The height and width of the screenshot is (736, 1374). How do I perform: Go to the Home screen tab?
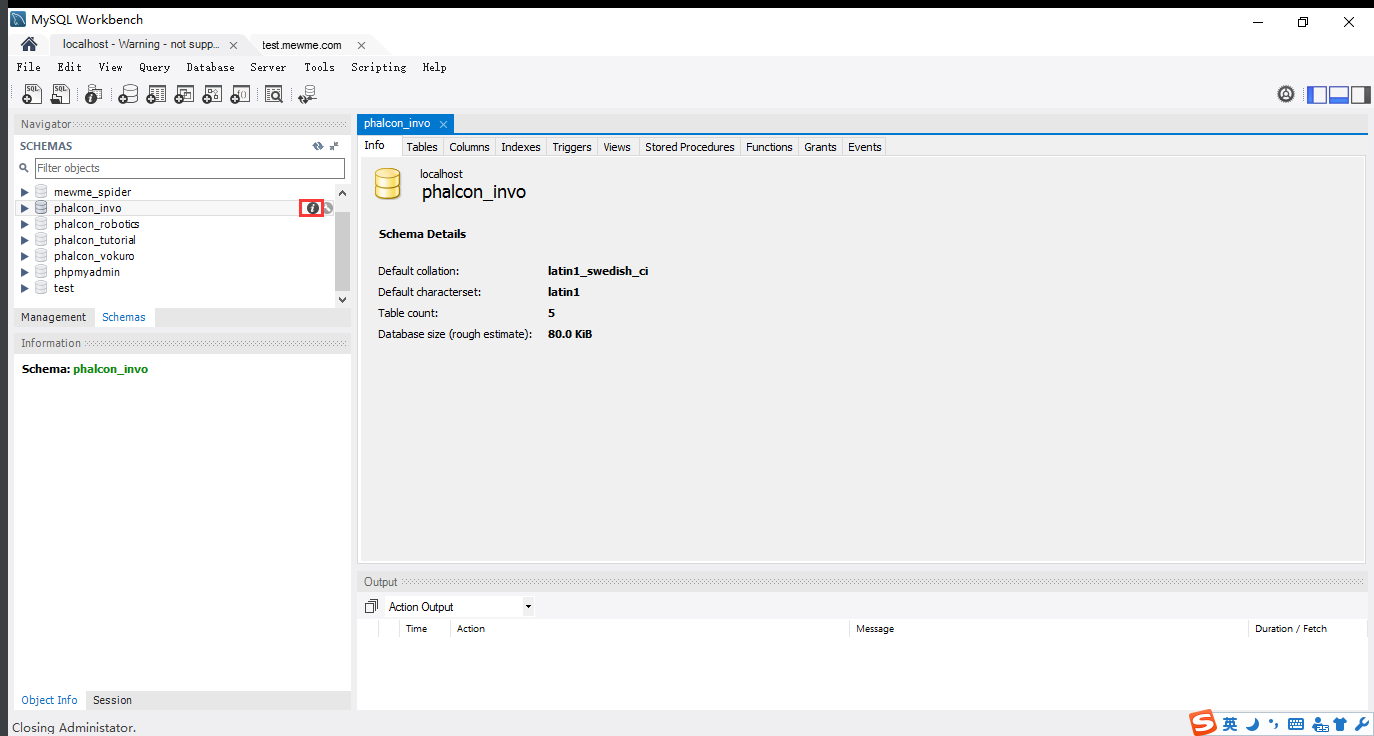(x=29, y=45)
